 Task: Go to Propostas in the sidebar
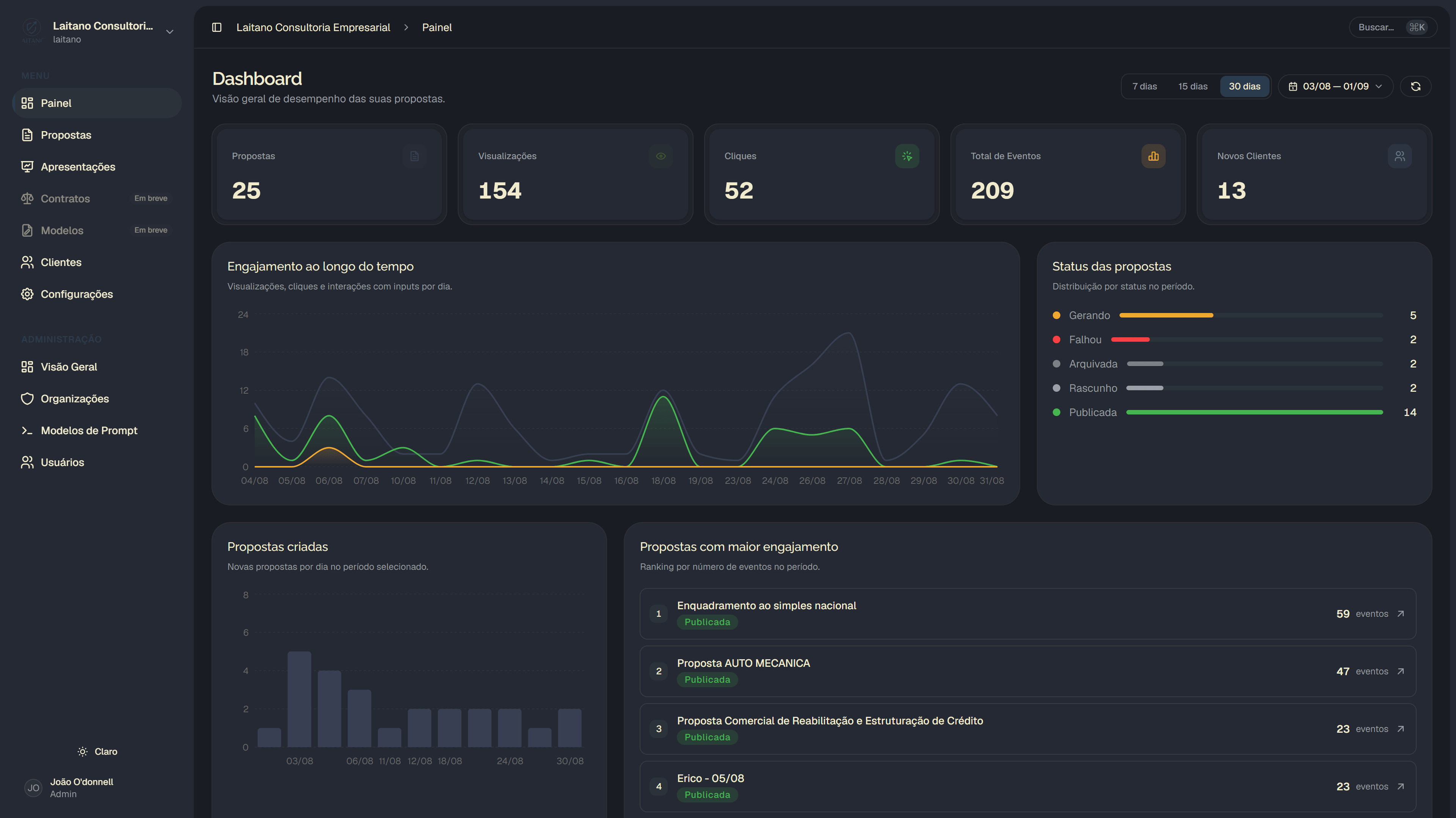point(97,135)
